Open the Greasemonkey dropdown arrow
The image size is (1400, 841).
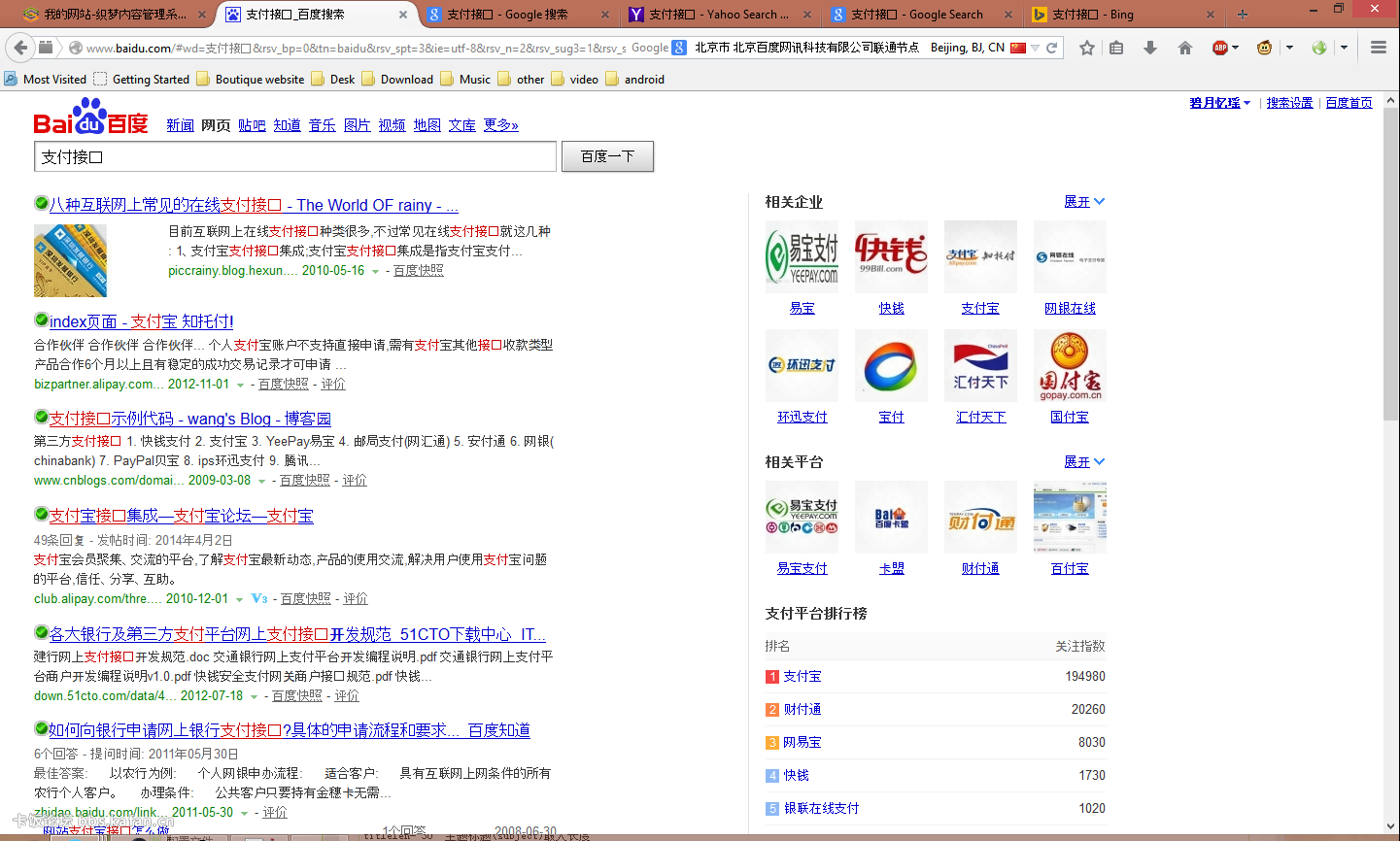(x=1289, y=48)
